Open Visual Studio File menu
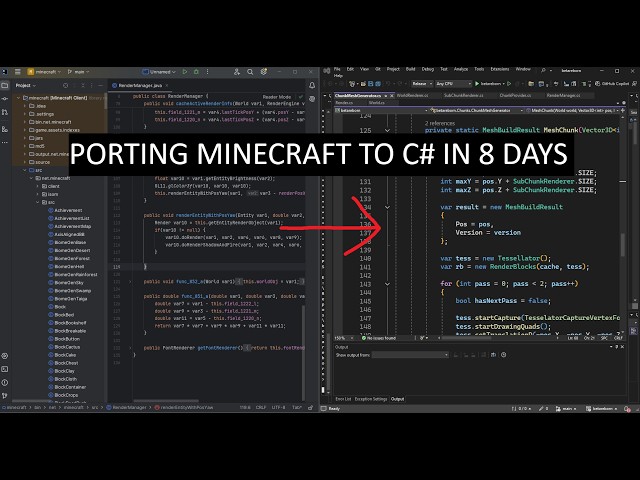 [x=337, y=69]
